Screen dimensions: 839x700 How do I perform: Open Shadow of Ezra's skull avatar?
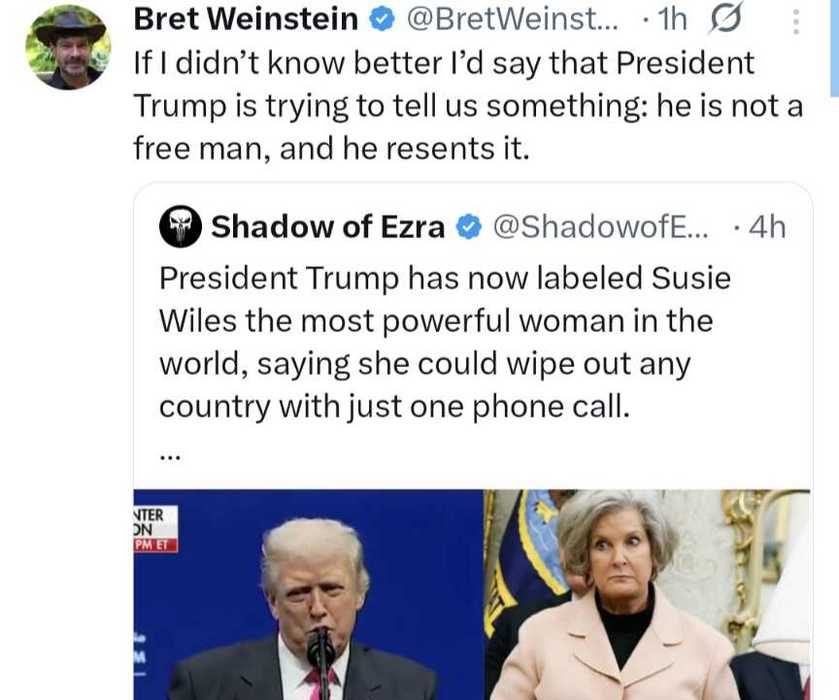[x=180, y=226]
